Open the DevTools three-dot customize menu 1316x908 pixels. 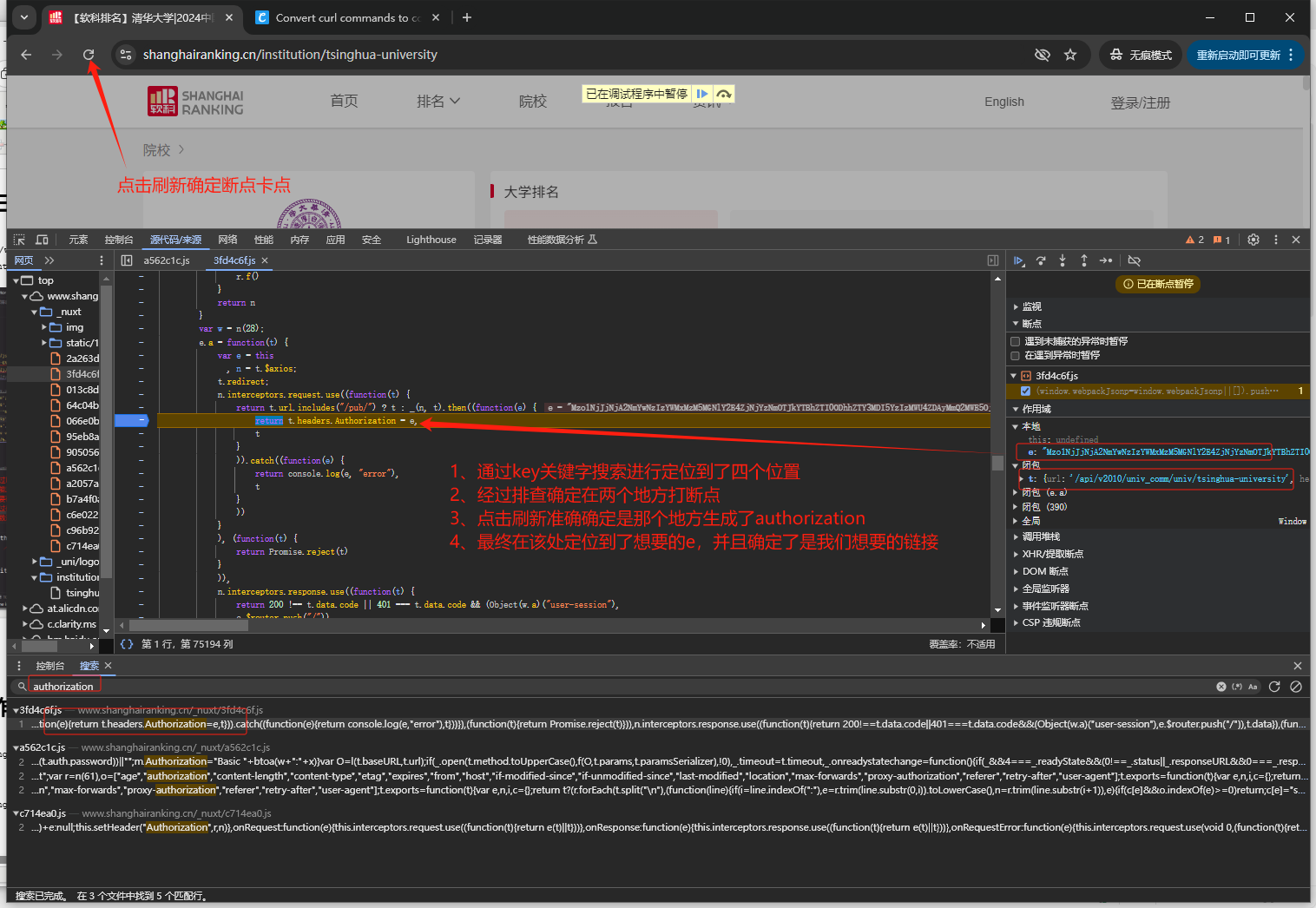tap(1275, 240)
